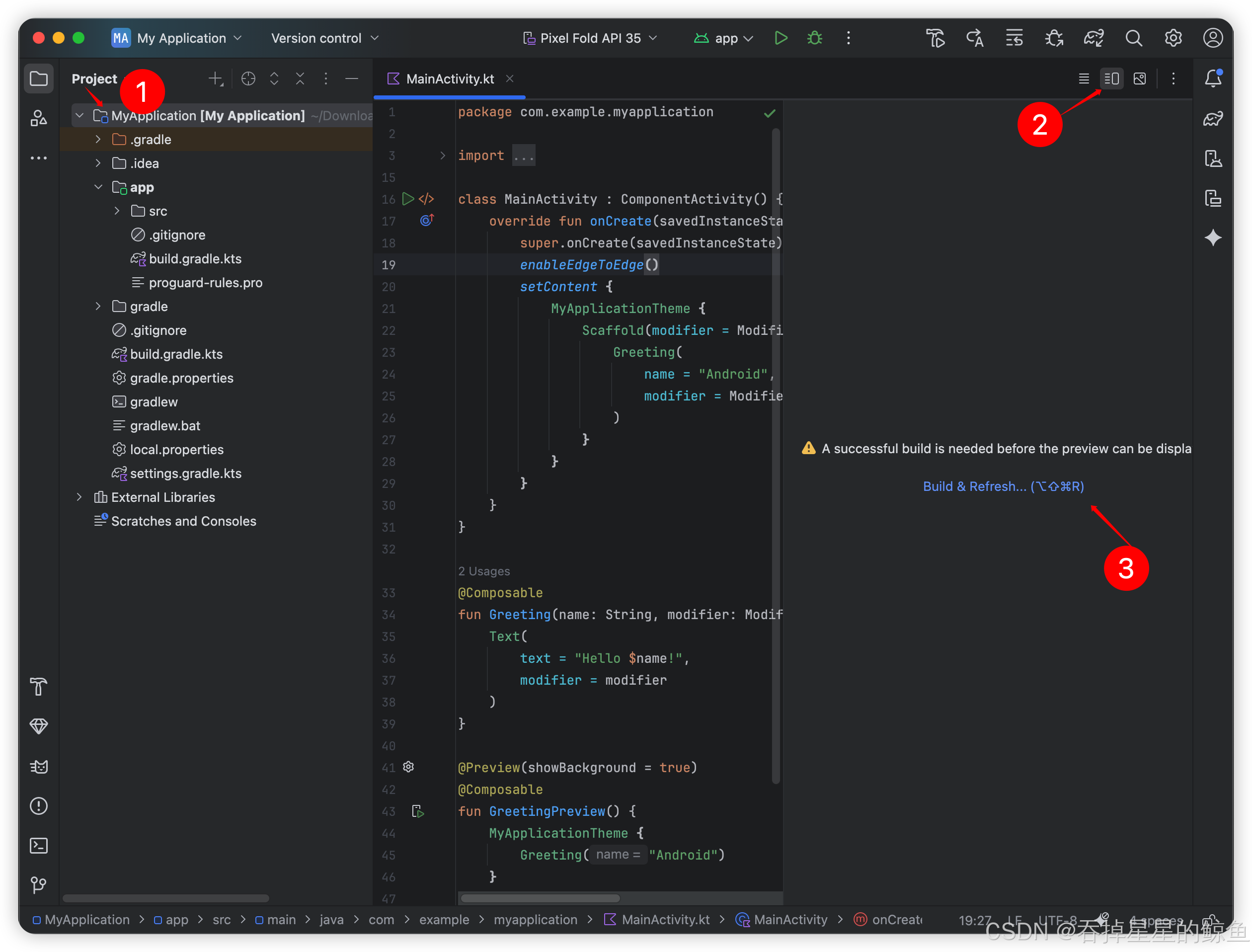Image resolution: width=1252 pixels, height=952 pixels.
Task: Open the Logcat tool window
Action: click(x=39, y=766)
